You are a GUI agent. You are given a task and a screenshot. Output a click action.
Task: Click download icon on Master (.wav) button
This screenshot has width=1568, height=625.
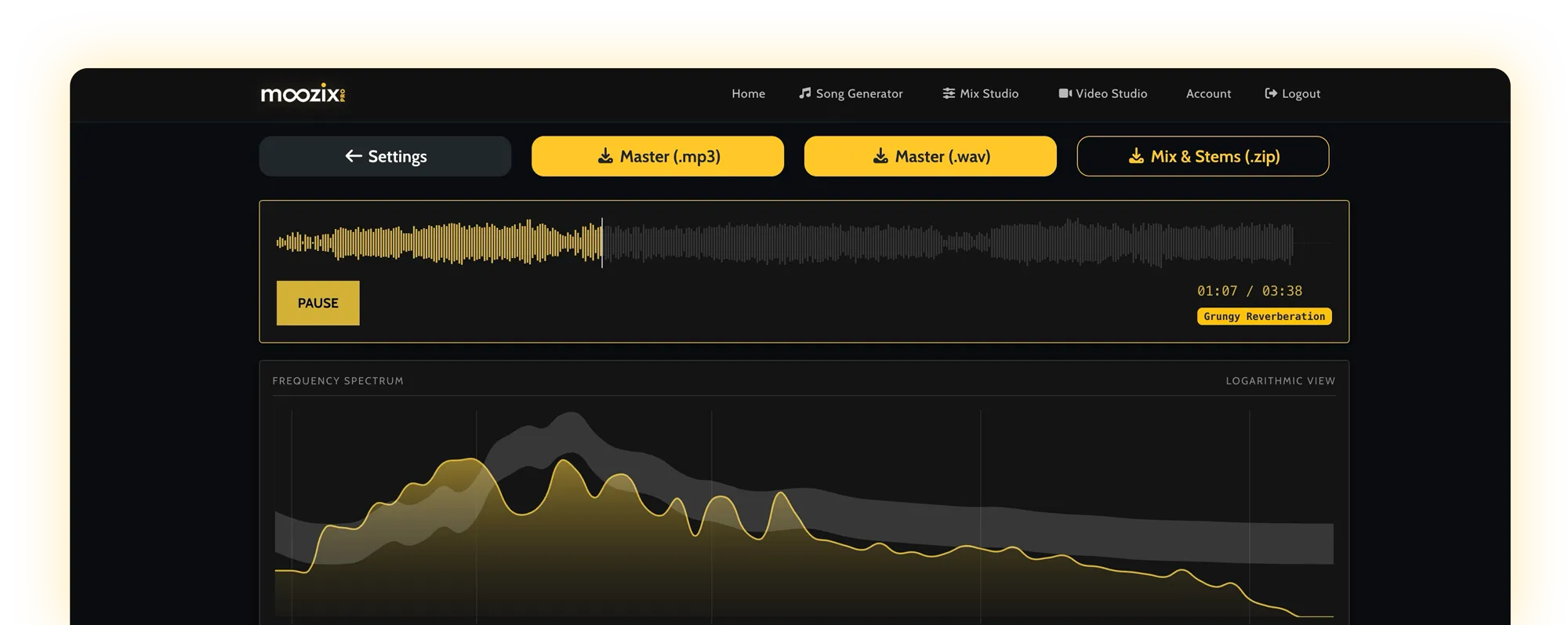pyautogui.click(x=880, y=156)
